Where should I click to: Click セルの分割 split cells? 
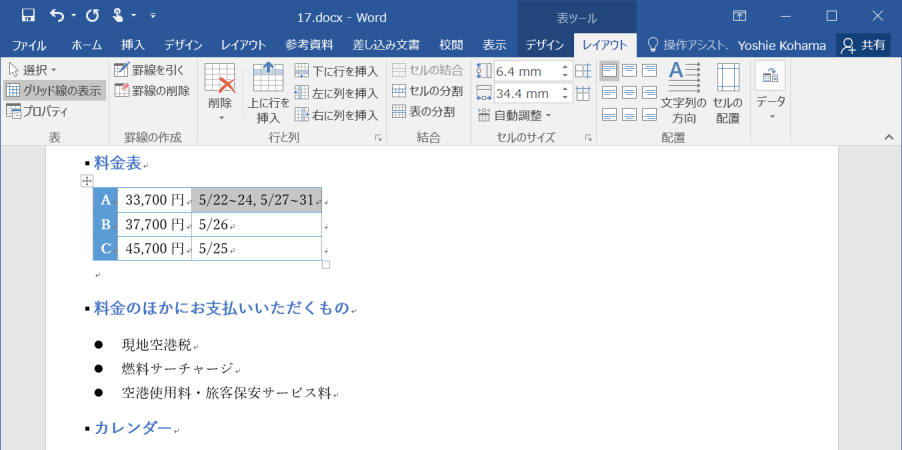427,90
